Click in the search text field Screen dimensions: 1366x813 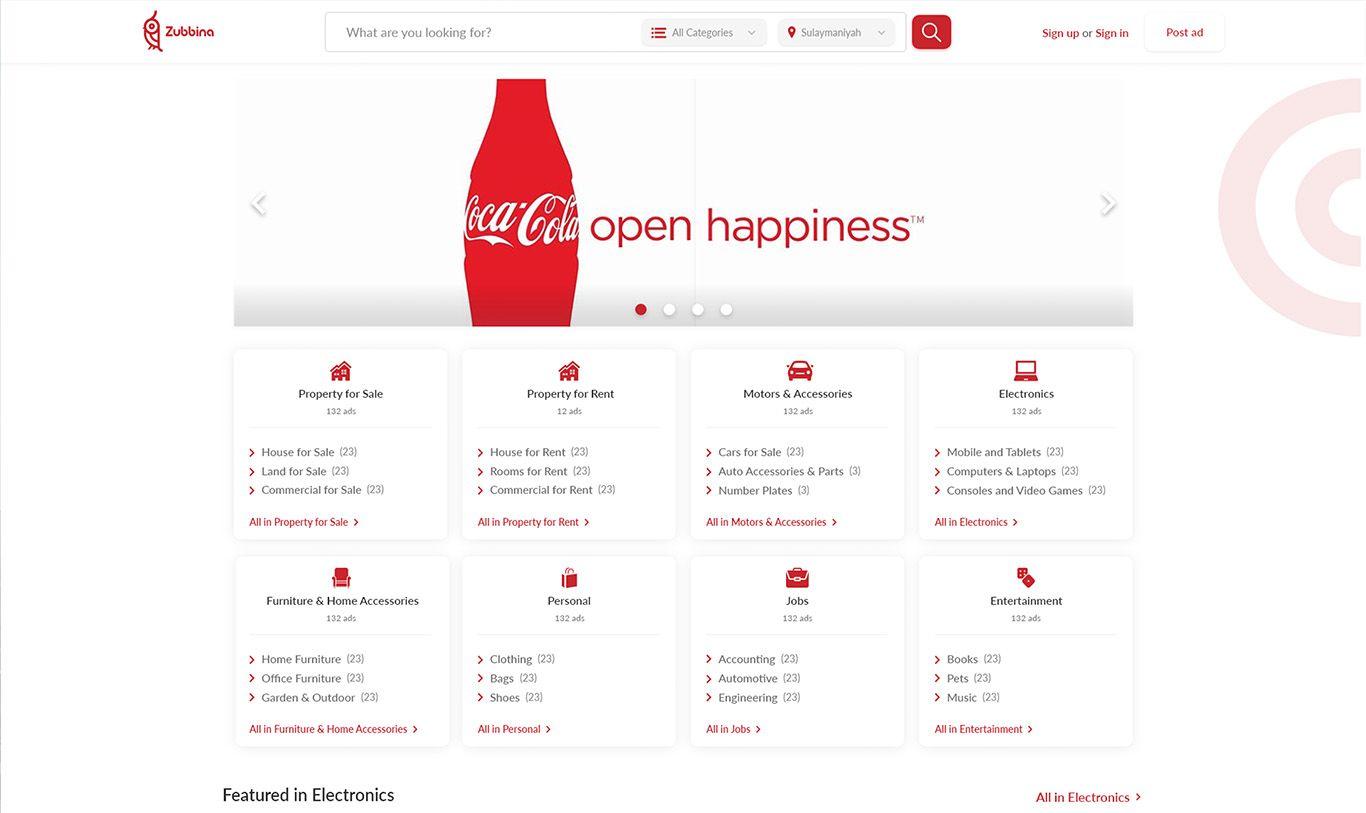coord(485,33)
